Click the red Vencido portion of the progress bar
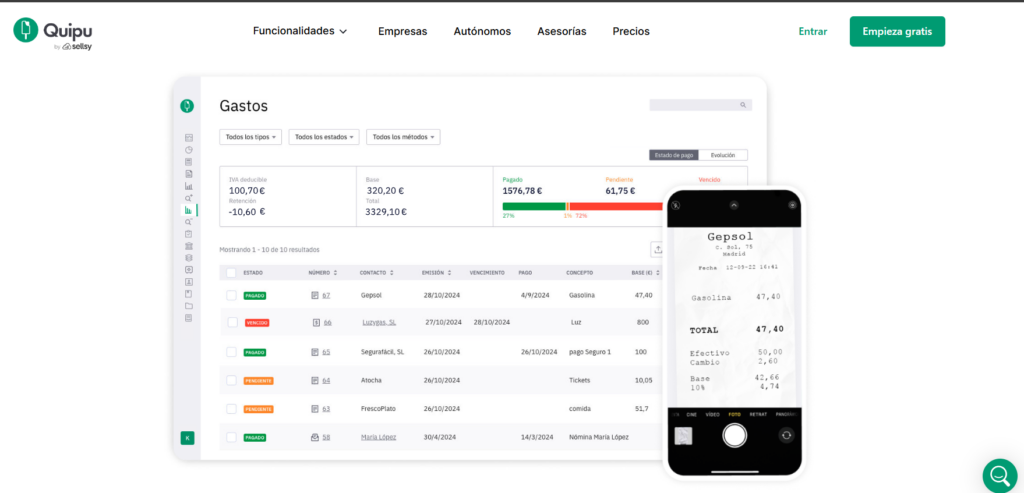The width and height of the screenshot is (1024, 493). tap(616, 206)
